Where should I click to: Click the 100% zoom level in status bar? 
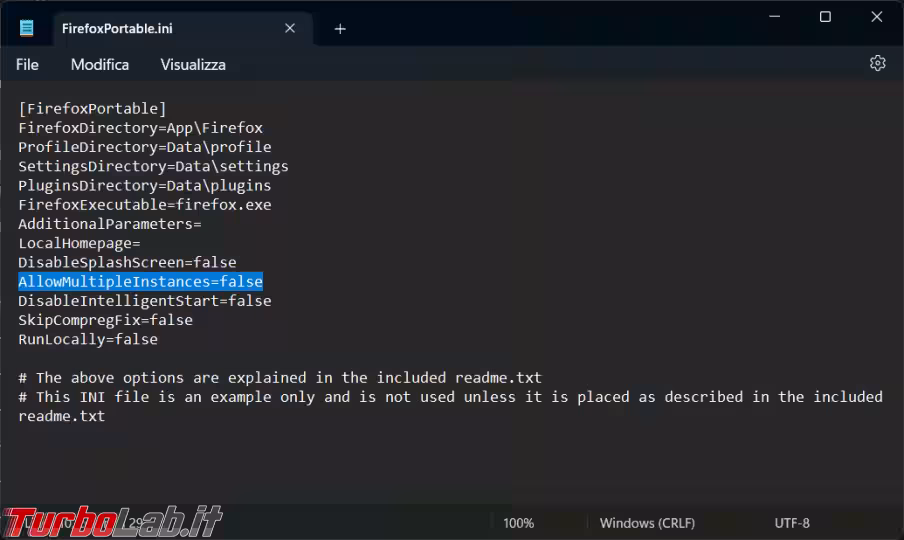tap(518, 523)
